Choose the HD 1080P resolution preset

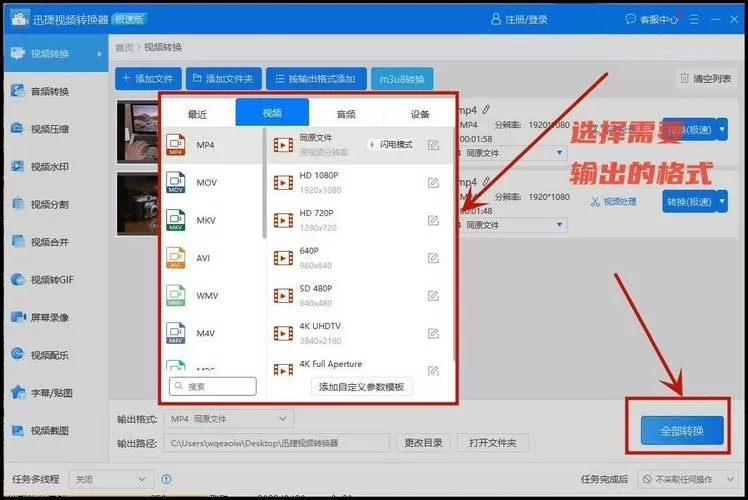[x=358, y=183]
